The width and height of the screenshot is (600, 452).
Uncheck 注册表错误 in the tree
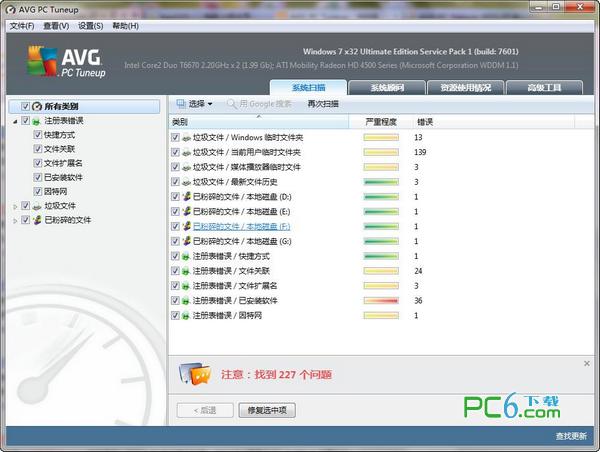tap(25, 121)
